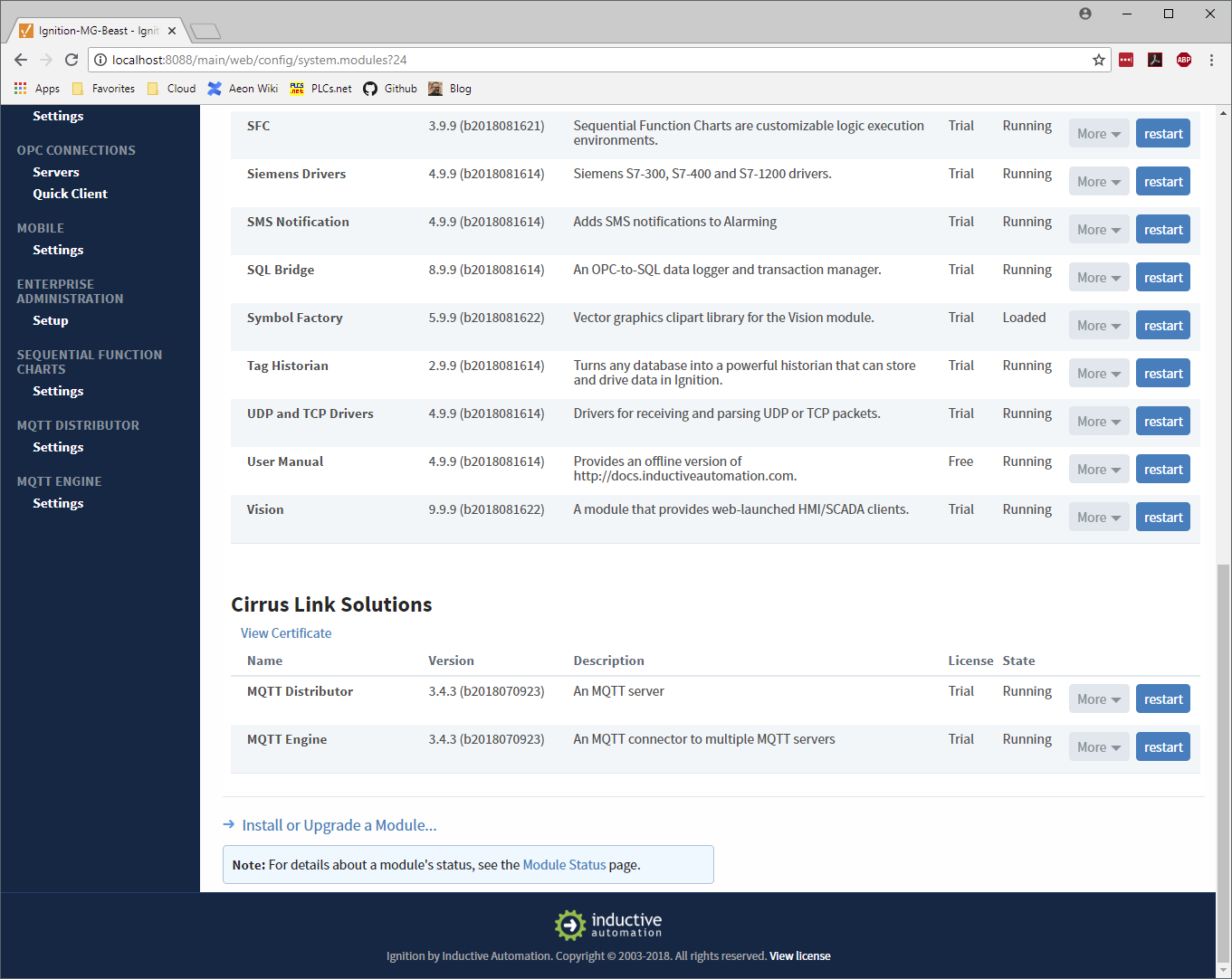Go back with the browser back arrow
The image size is (1232, 979).
(x=21, y=60)
